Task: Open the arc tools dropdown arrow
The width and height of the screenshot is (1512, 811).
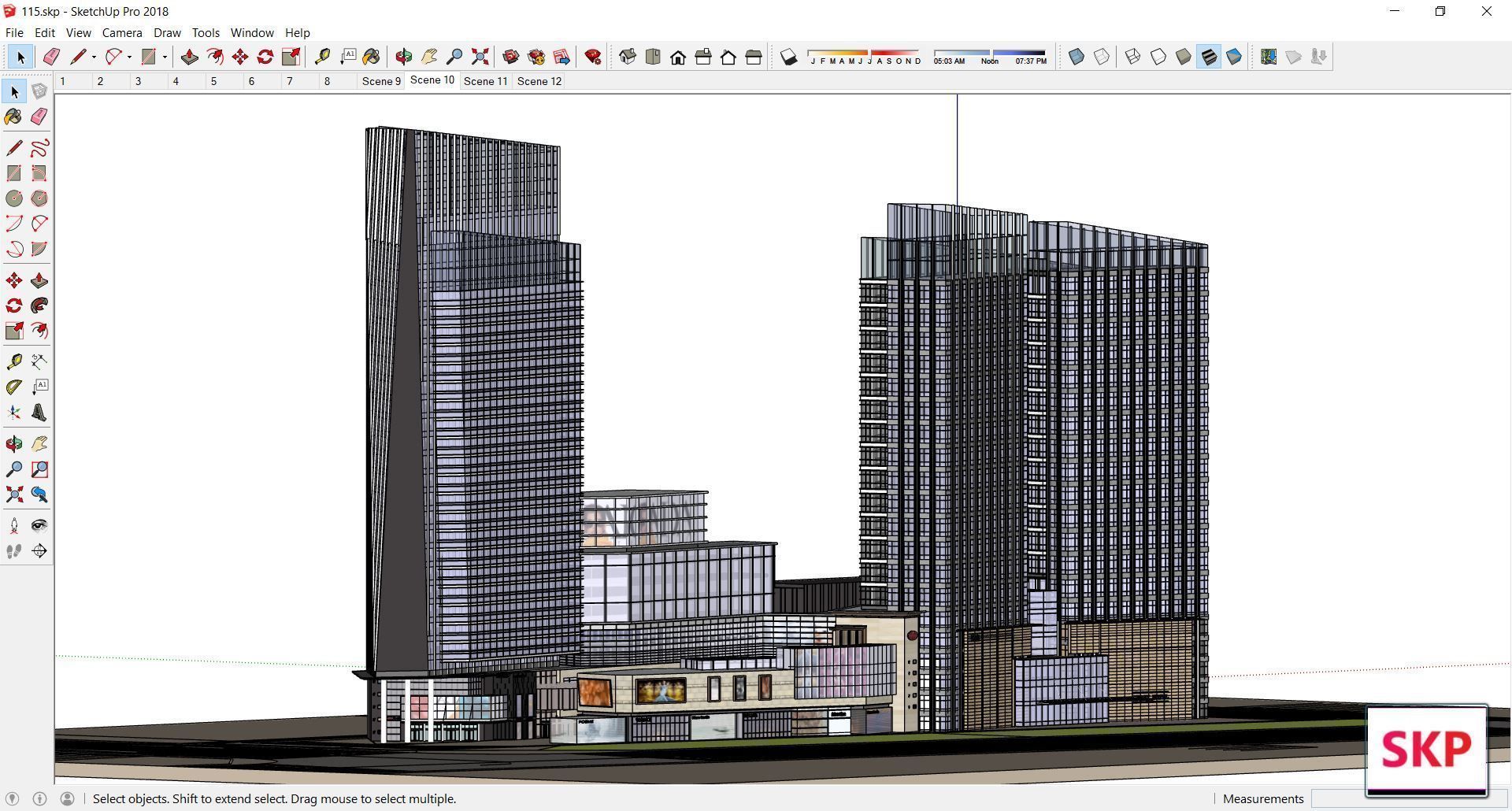Action: (x=129, y=57)
